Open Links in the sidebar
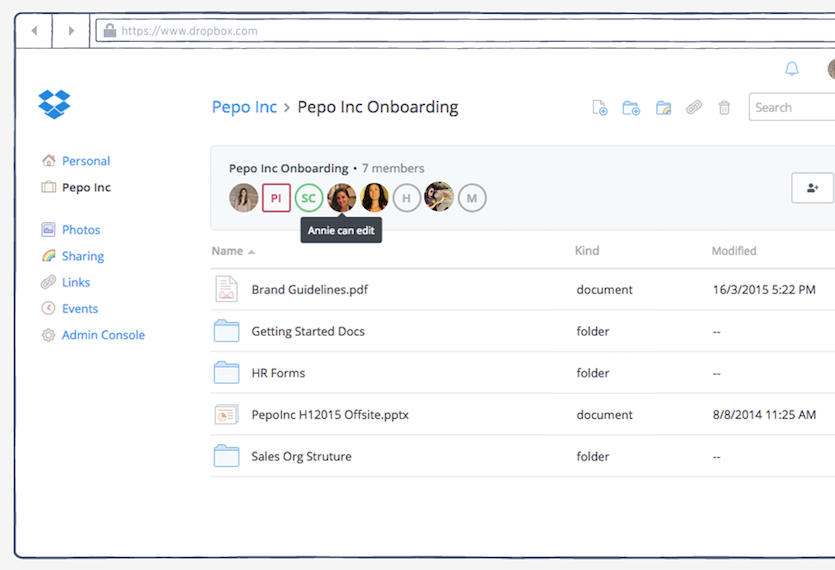The width and height of the screenshot is (835, 570). [76, 282]
